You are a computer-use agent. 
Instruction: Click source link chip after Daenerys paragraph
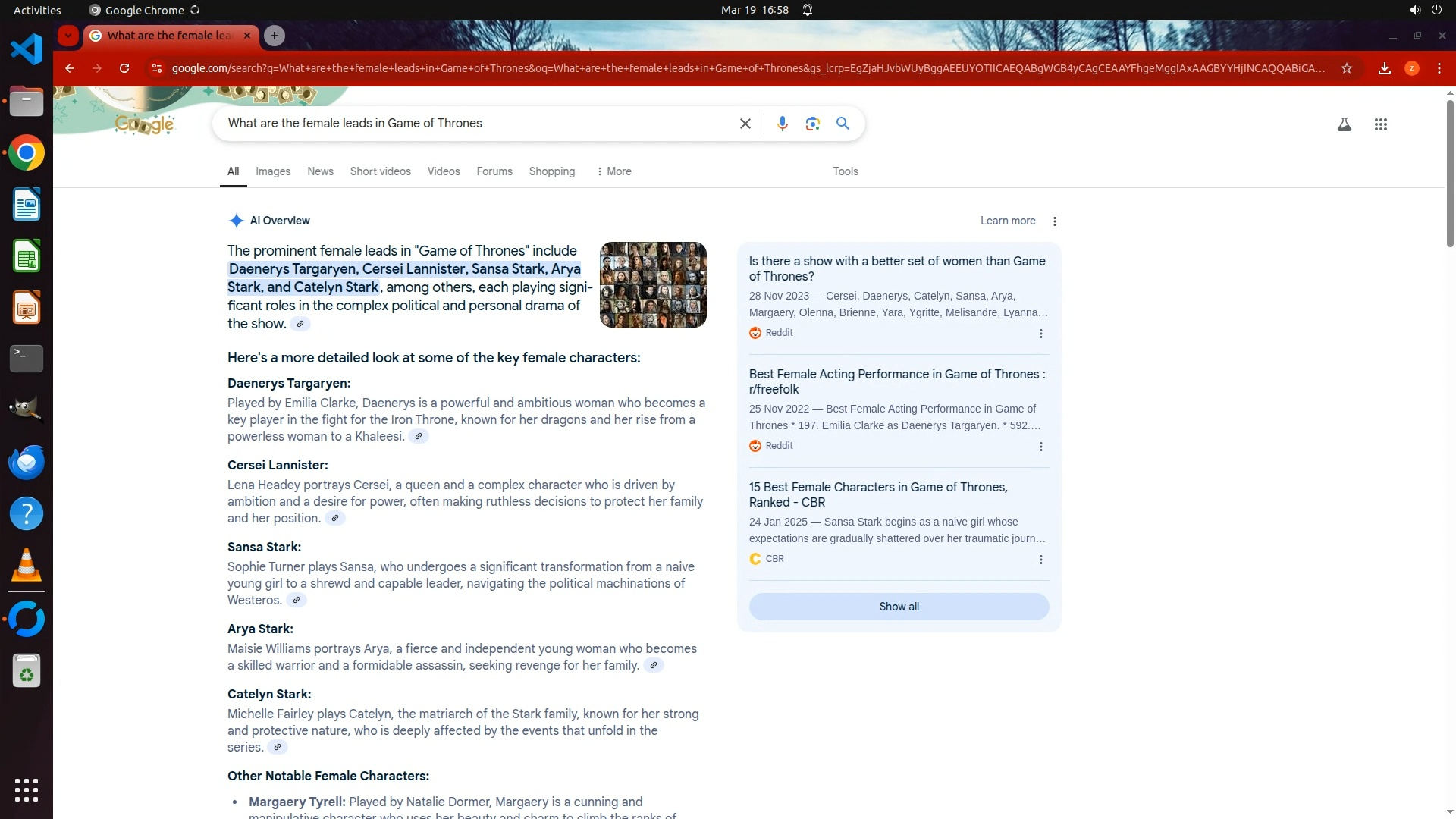pos(418,436)
